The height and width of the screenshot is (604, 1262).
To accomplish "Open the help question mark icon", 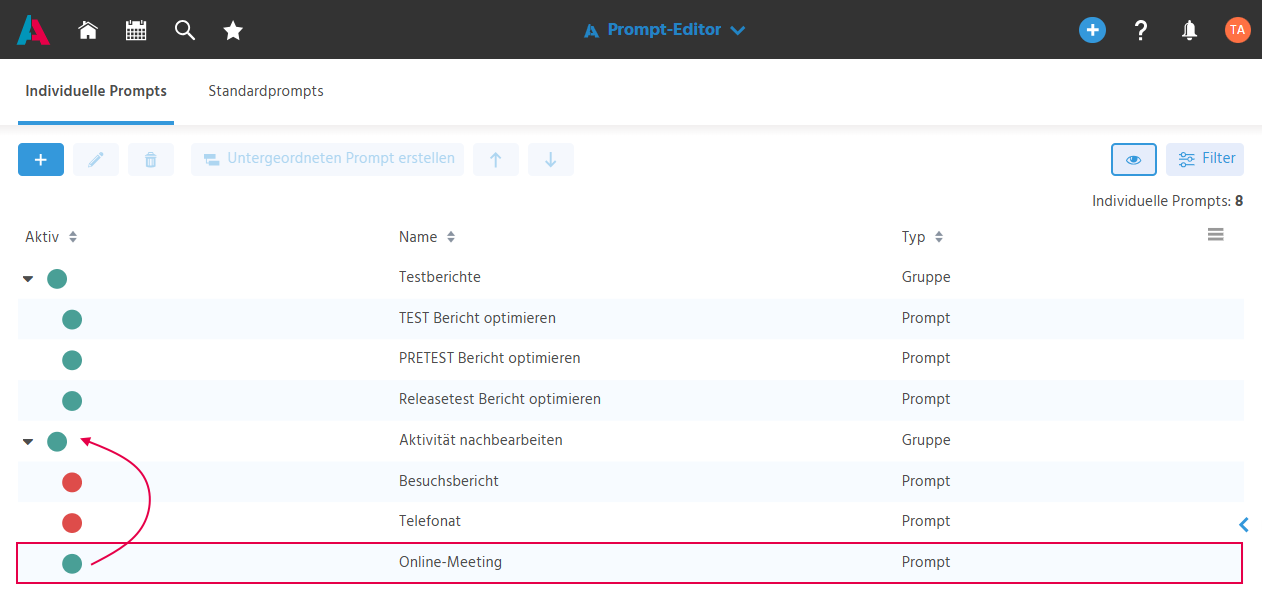I will [x=1141, y=30].
